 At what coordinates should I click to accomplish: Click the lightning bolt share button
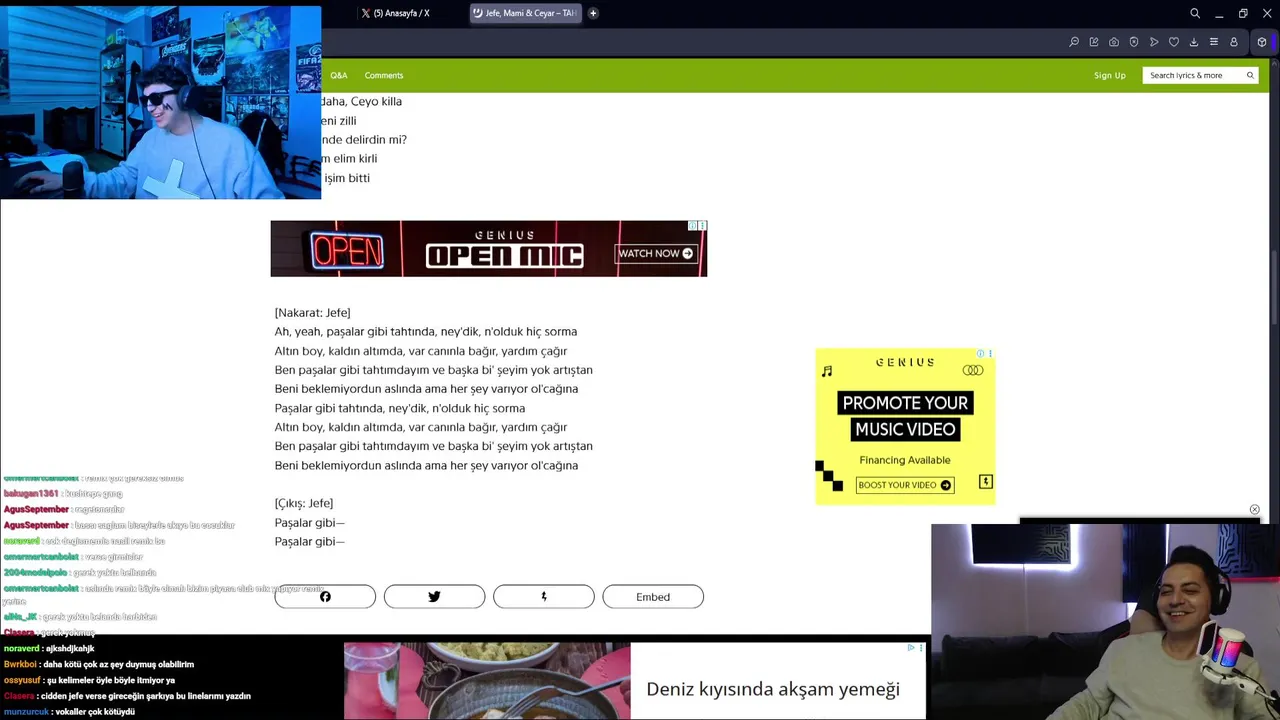coord(544,597)
